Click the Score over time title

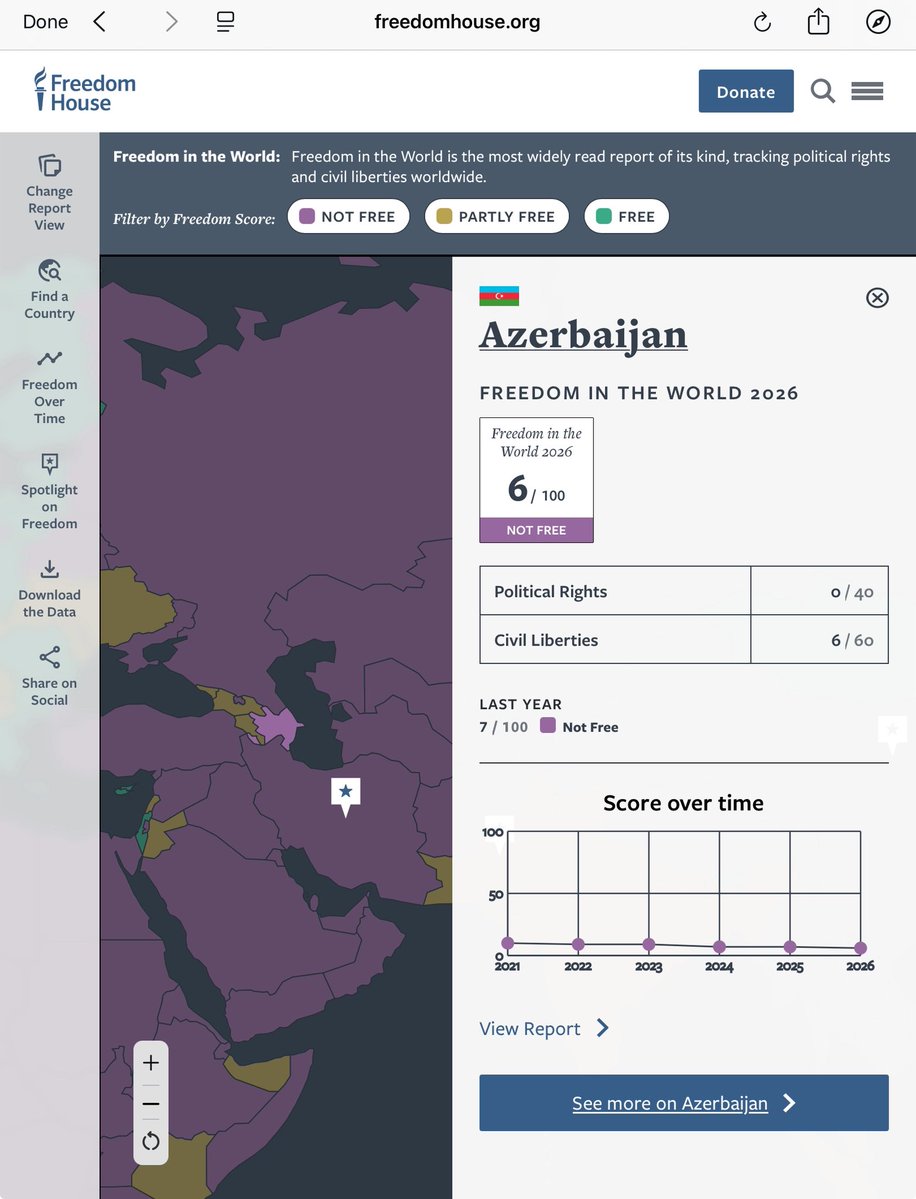click(x=684, y=803)
